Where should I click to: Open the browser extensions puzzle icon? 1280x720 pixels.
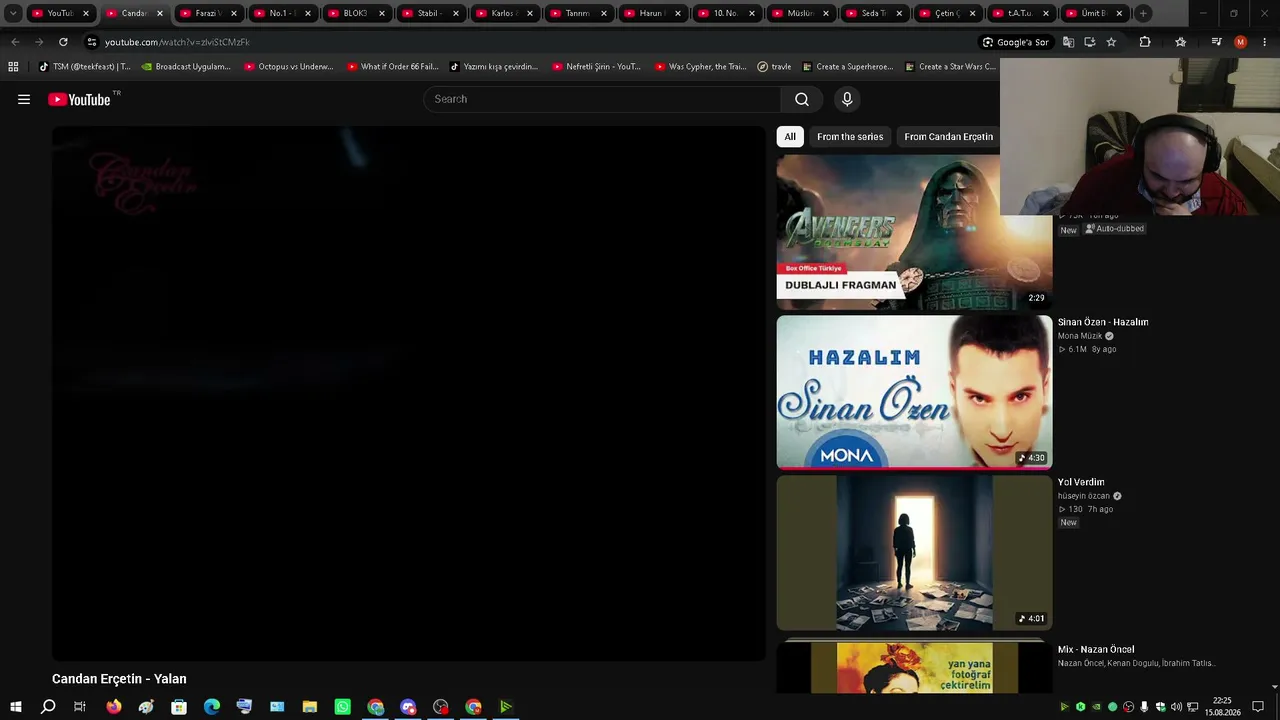pos(1145,42)
